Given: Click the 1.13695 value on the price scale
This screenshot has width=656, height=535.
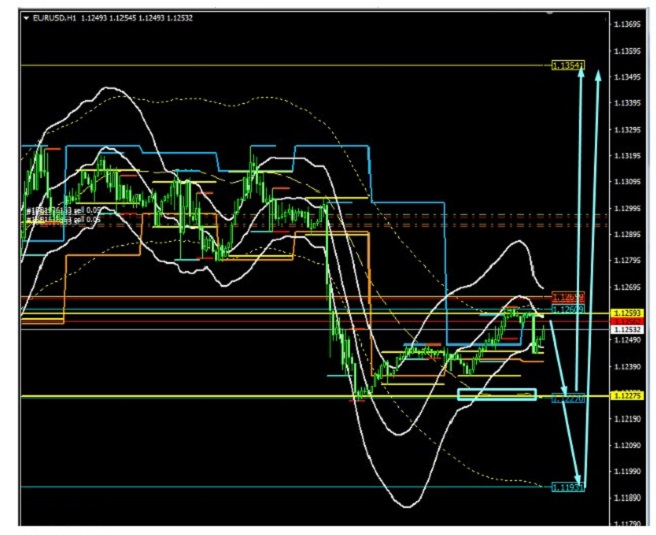Looking at the screenshot, I should tap(627, 24).
